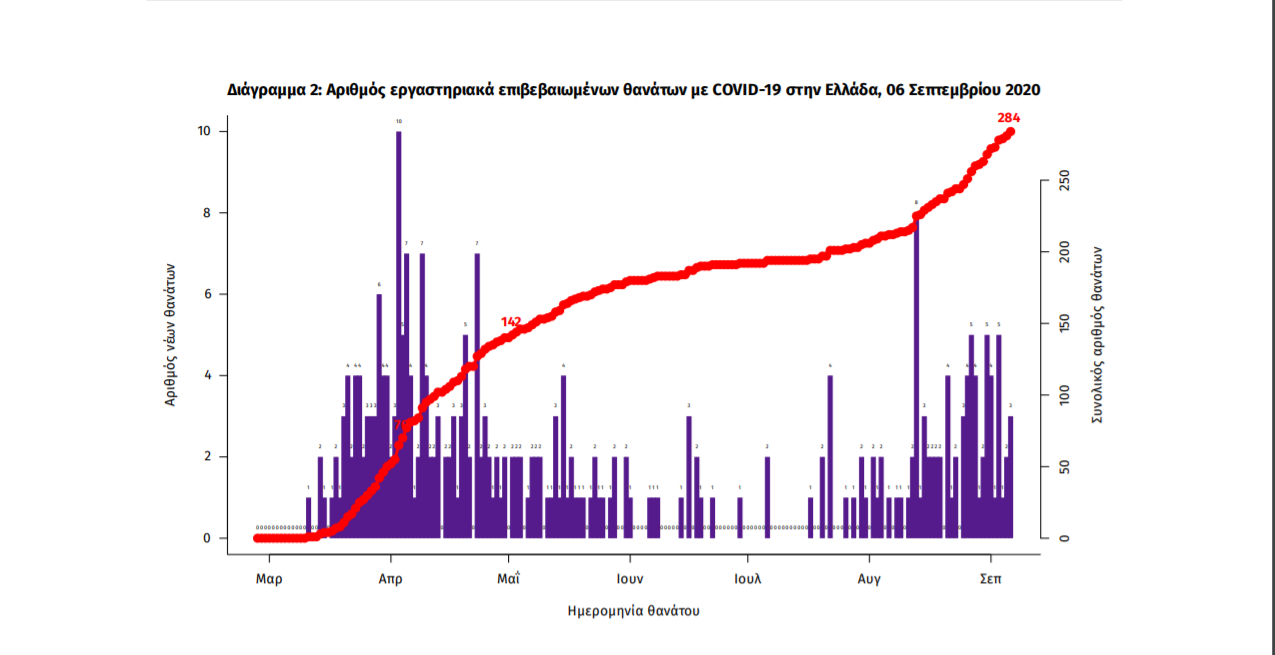Click the 200 tick on right axis
Viewport: 1275px width, 655px height.
[x=1065, y=252]
